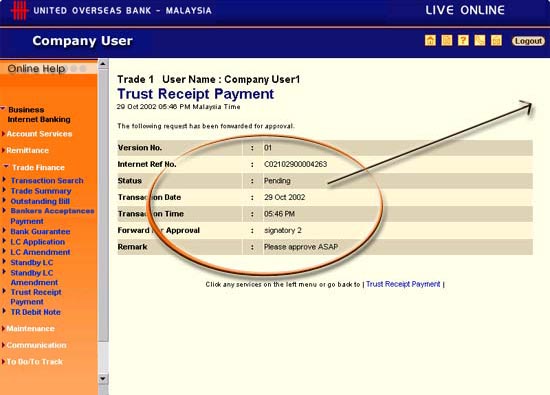Click the User Name : Company User1 text
The width and height of the screenshot is (550, 395).
[231, 79]
